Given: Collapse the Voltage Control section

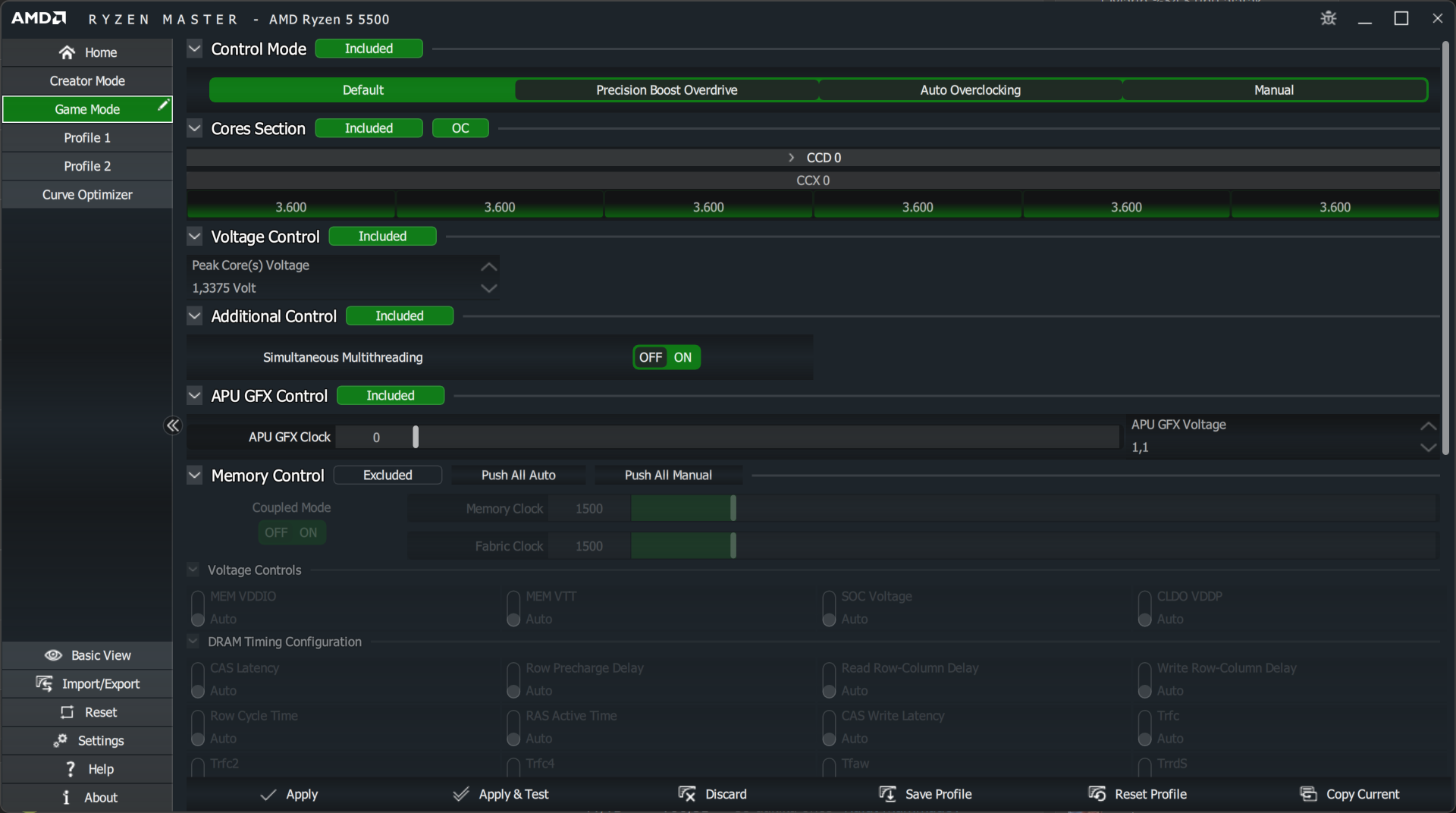Looking at the screenshot, I should 195,237.
